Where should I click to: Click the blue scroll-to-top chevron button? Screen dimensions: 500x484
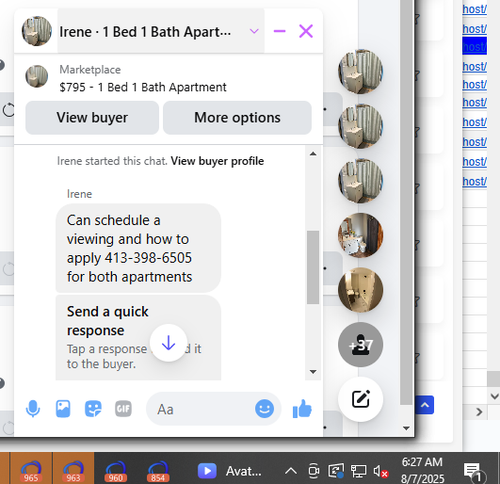click(425, 405)
